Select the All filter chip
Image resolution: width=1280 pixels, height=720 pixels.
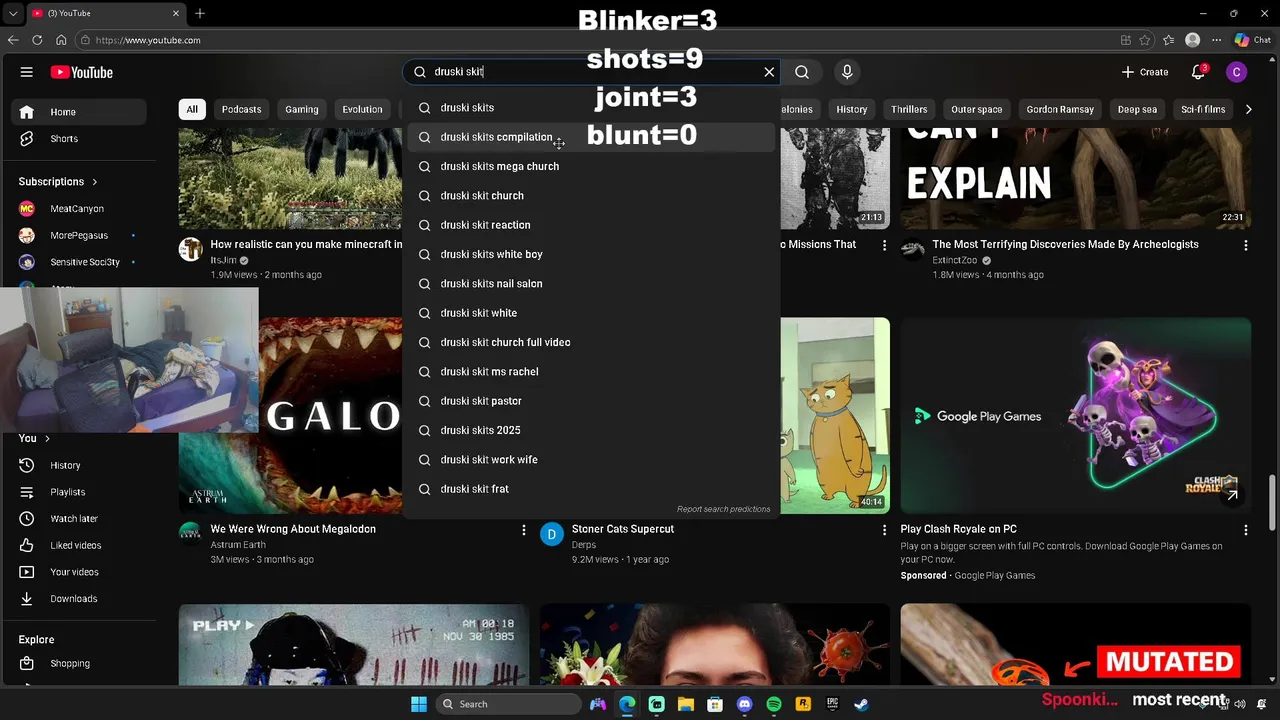192,109
